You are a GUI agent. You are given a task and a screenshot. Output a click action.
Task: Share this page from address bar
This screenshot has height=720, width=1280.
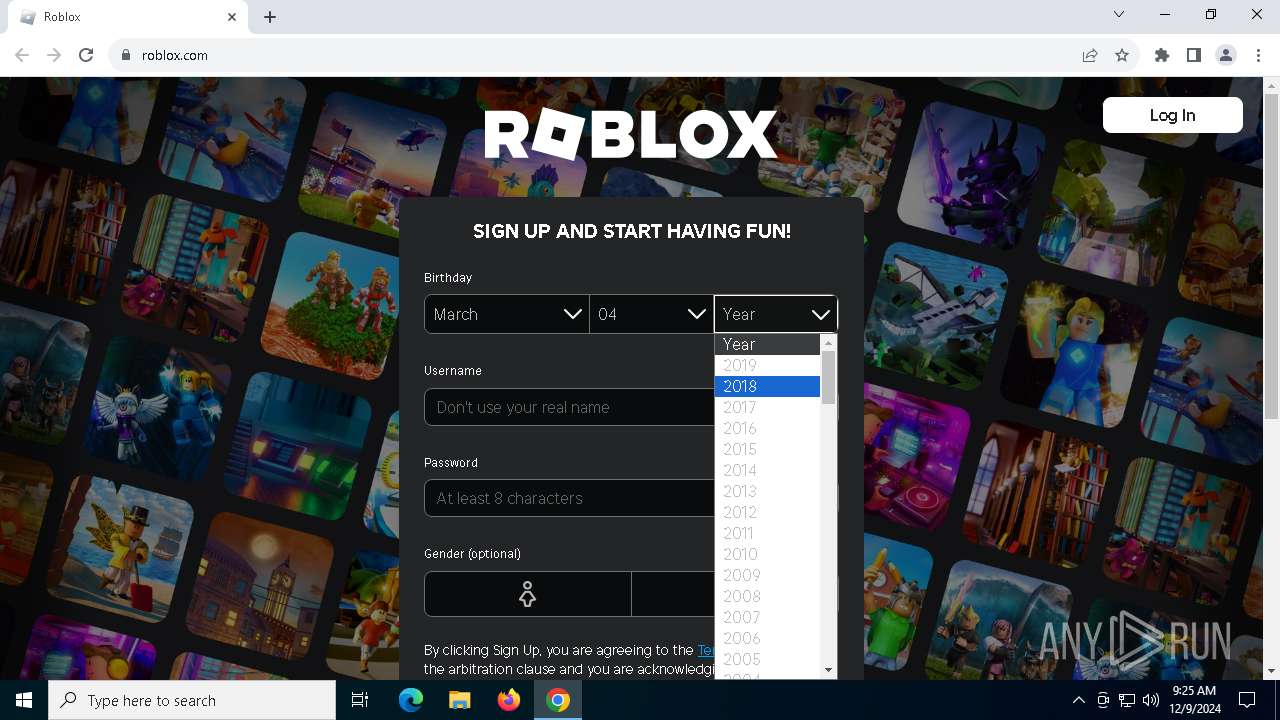click(1090, 56)
